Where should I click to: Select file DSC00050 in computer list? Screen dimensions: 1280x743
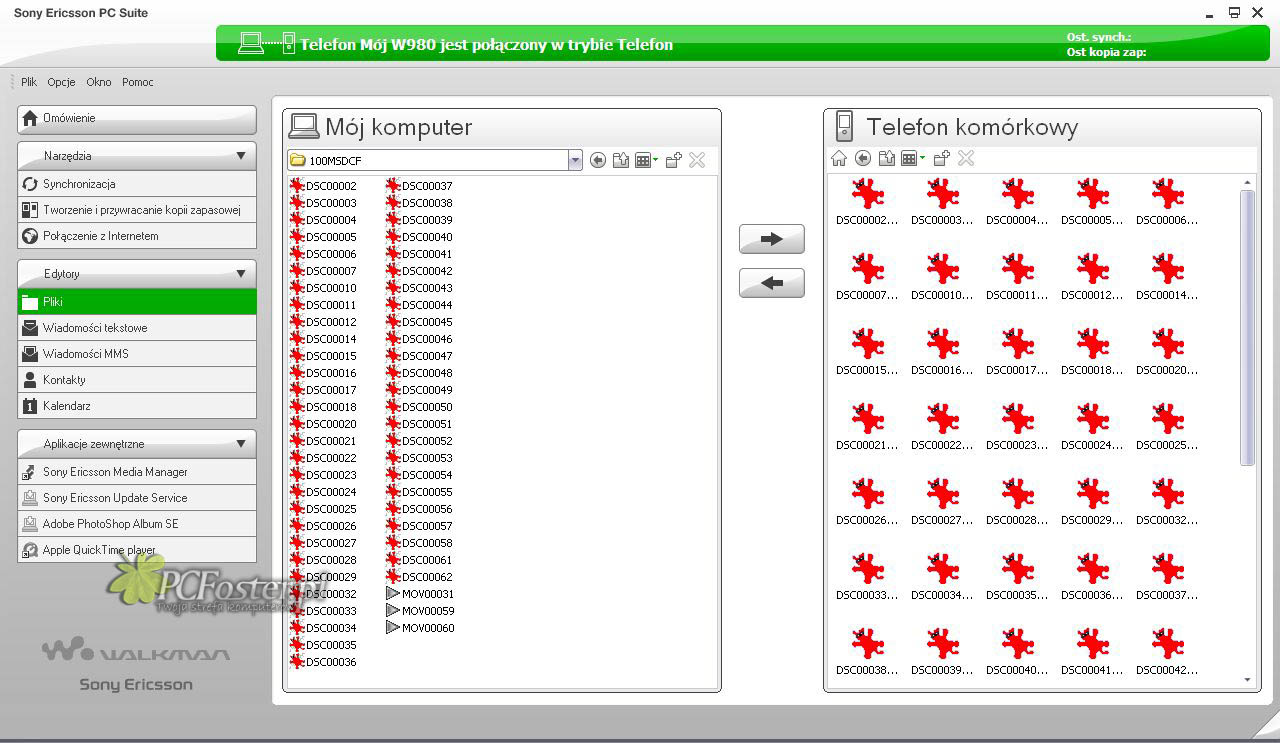(419, 407)
